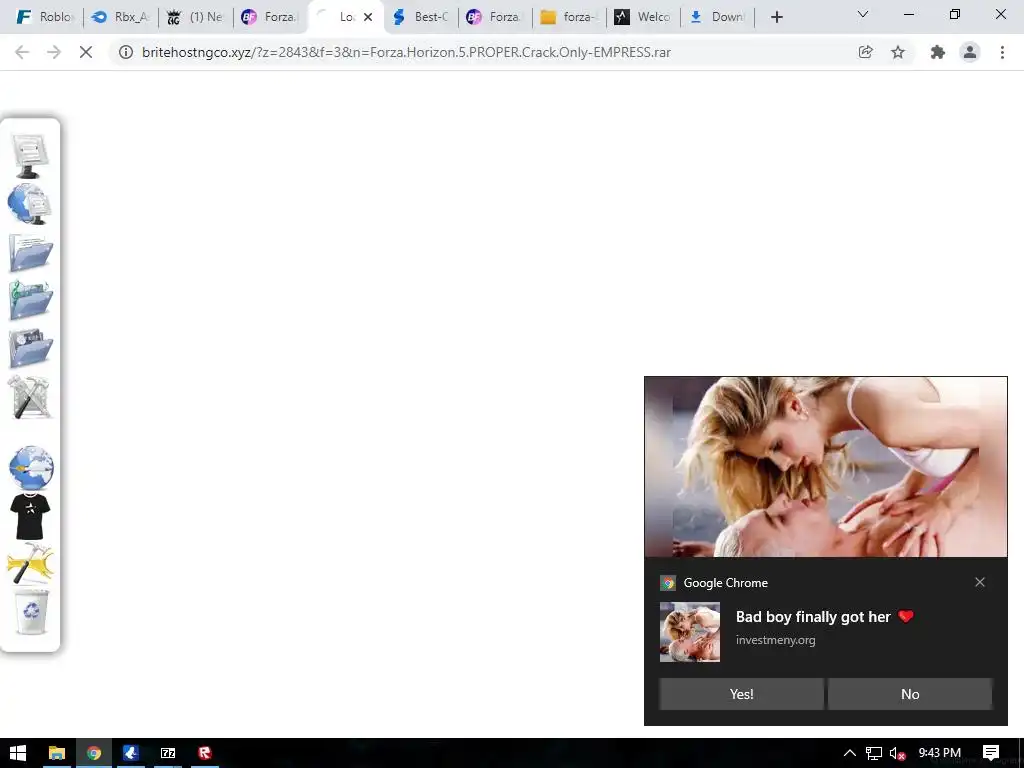Viewport: 1024px width, 768px height.
Task: Open the Action Center notifications icon
Action: (991, 753)
